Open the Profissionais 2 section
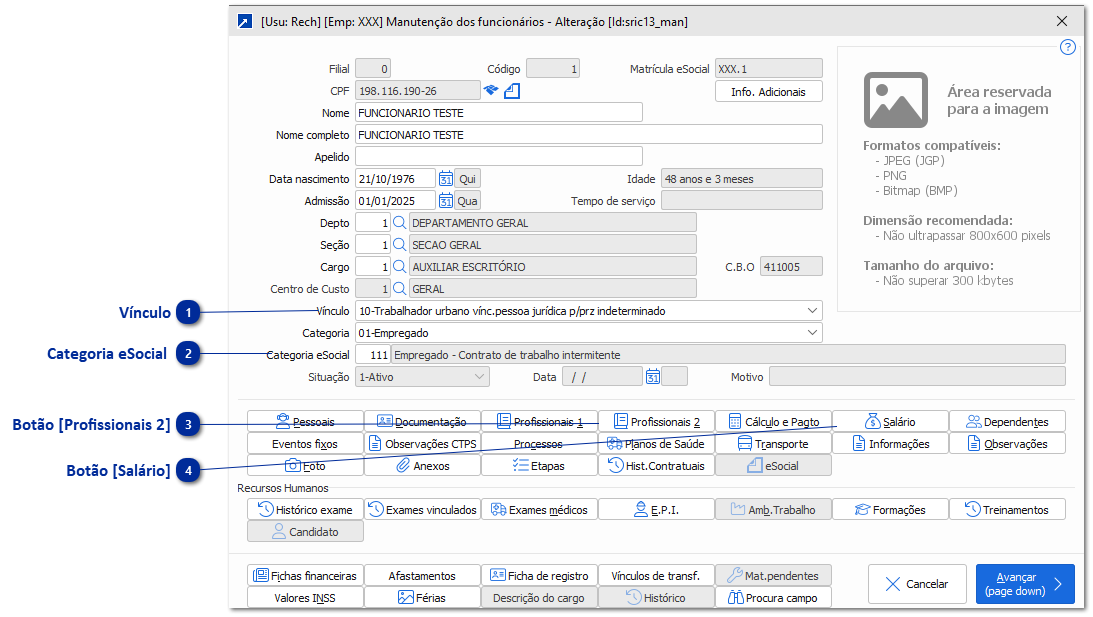This screenshot has height=617, width=1093. (x=656, y=421)
